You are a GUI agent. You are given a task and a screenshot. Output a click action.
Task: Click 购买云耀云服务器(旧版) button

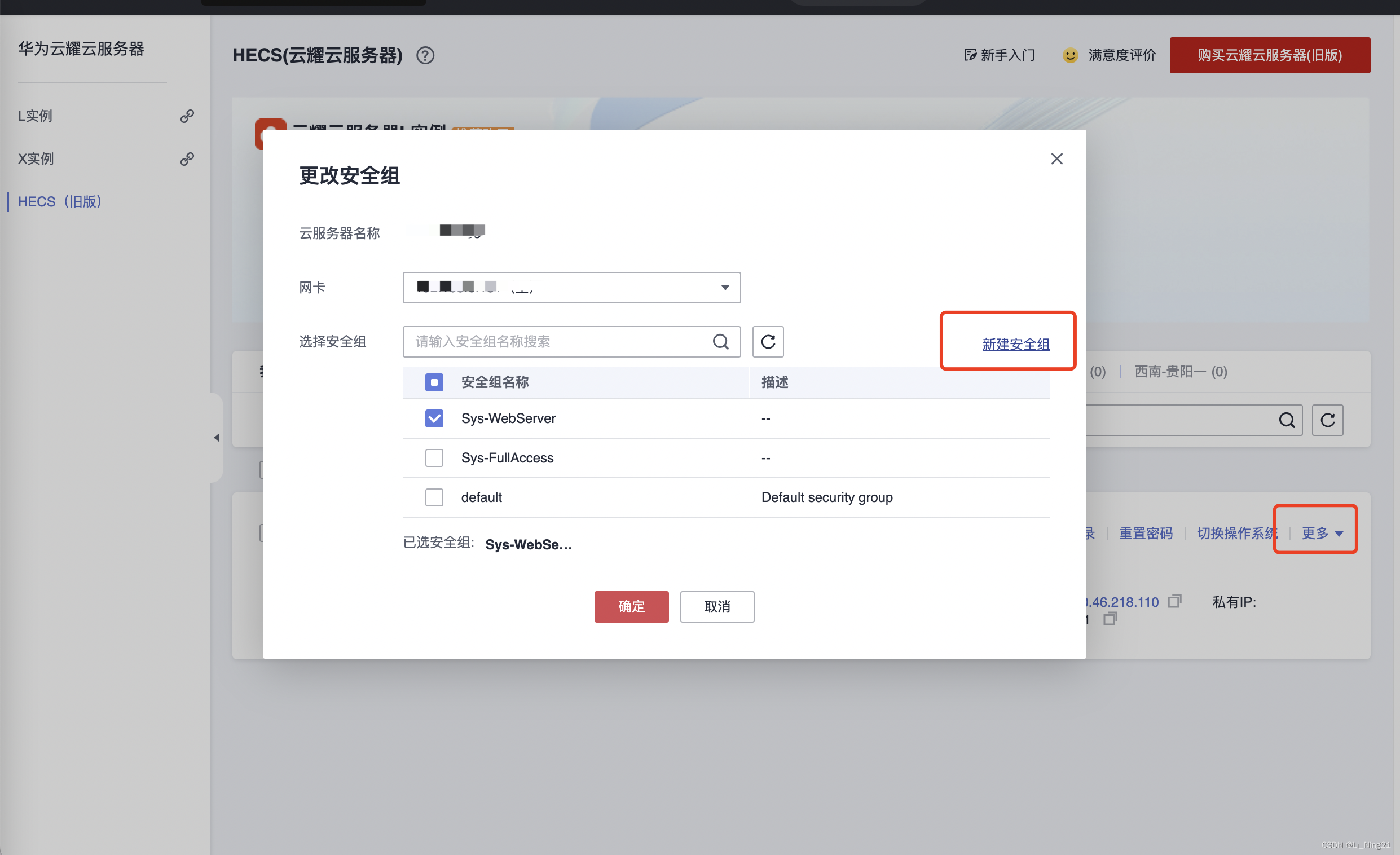(1269, 55)
